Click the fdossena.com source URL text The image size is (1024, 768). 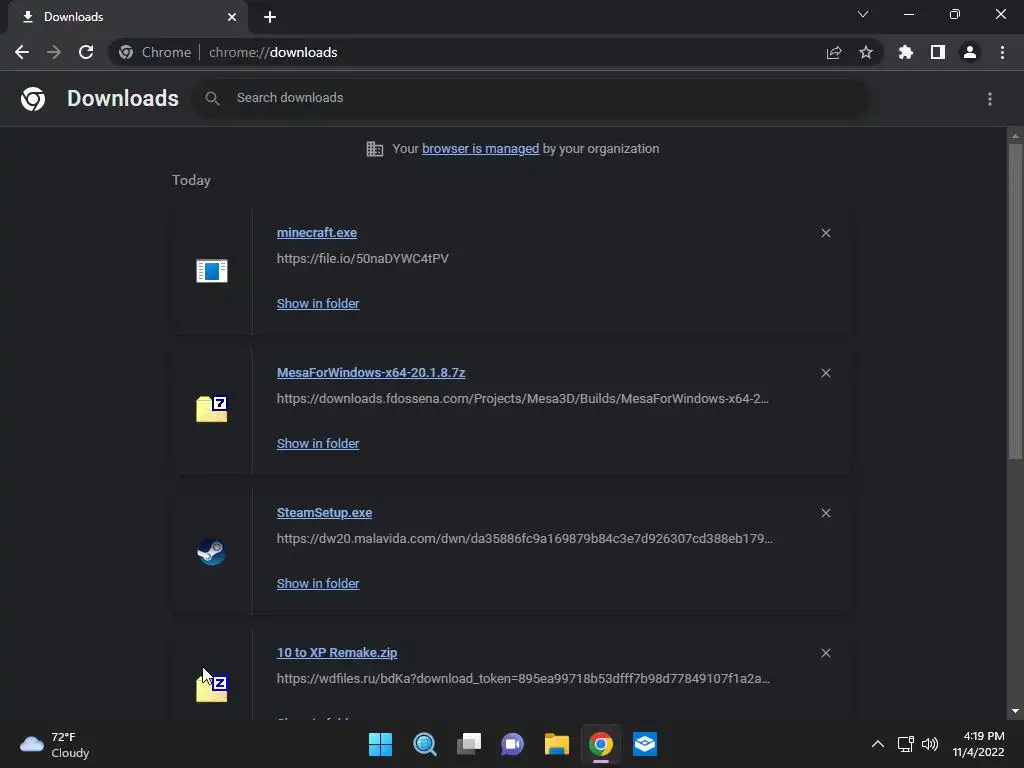pos(522,398)
